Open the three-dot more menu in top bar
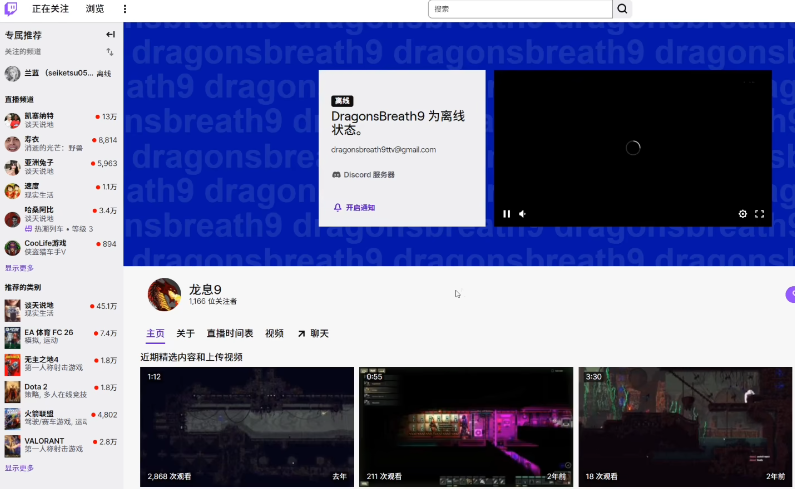Viewport: 795px width, 489px height. coord(125,9)
